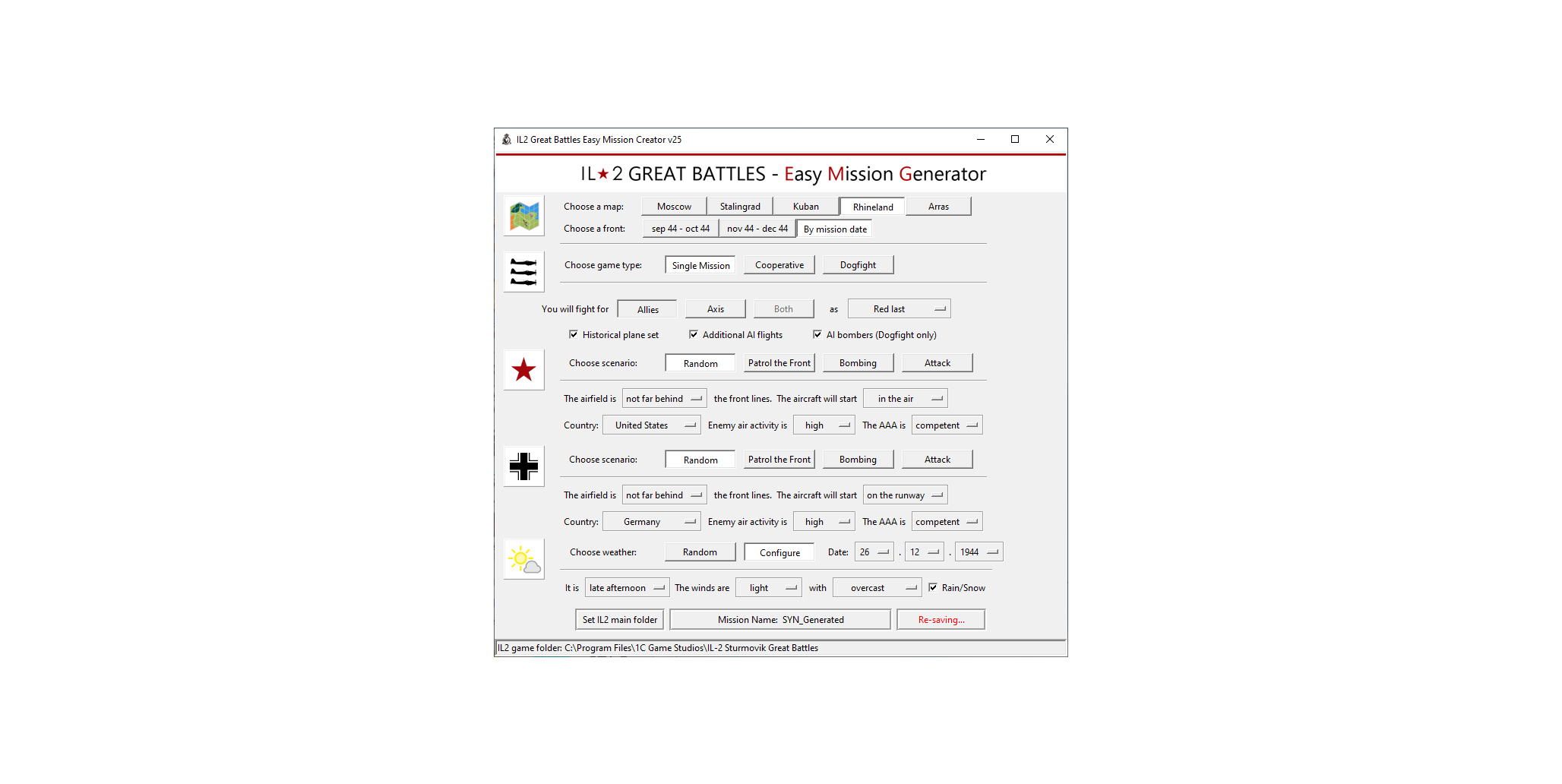Click the greyed Both side option
This screenshot has height=784, width=1562.
pyautogui.click(x=783, y=309)
